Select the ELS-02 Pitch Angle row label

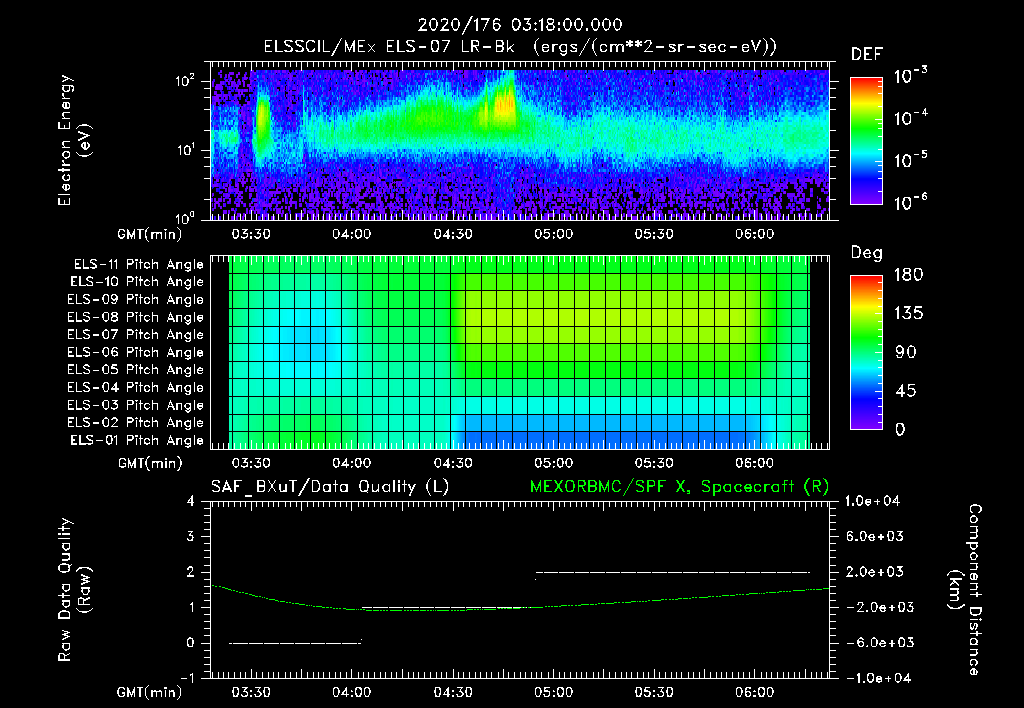pyautogui.click(x=136, y=423)
